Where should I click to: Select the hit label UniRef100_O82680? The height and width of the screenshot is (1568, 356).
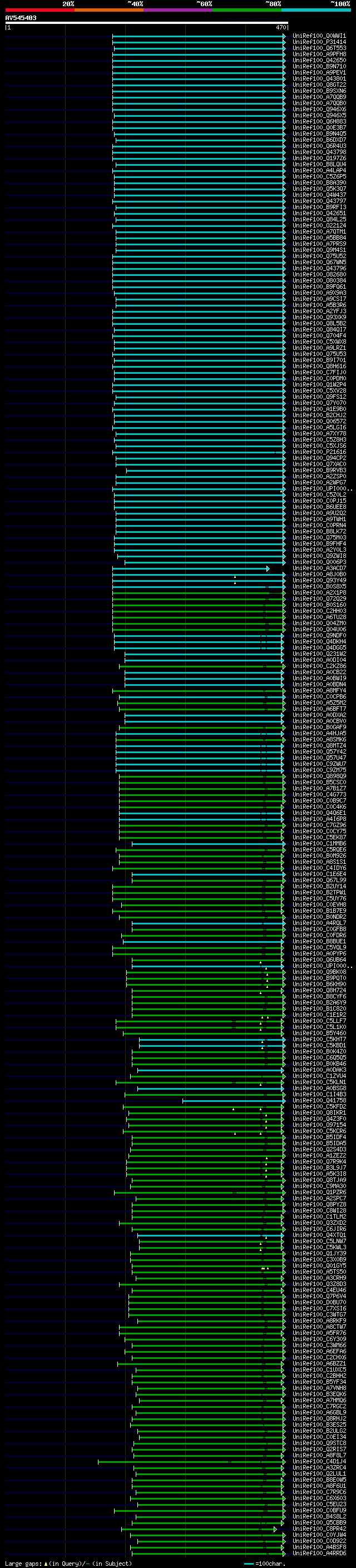pos(319,275)
